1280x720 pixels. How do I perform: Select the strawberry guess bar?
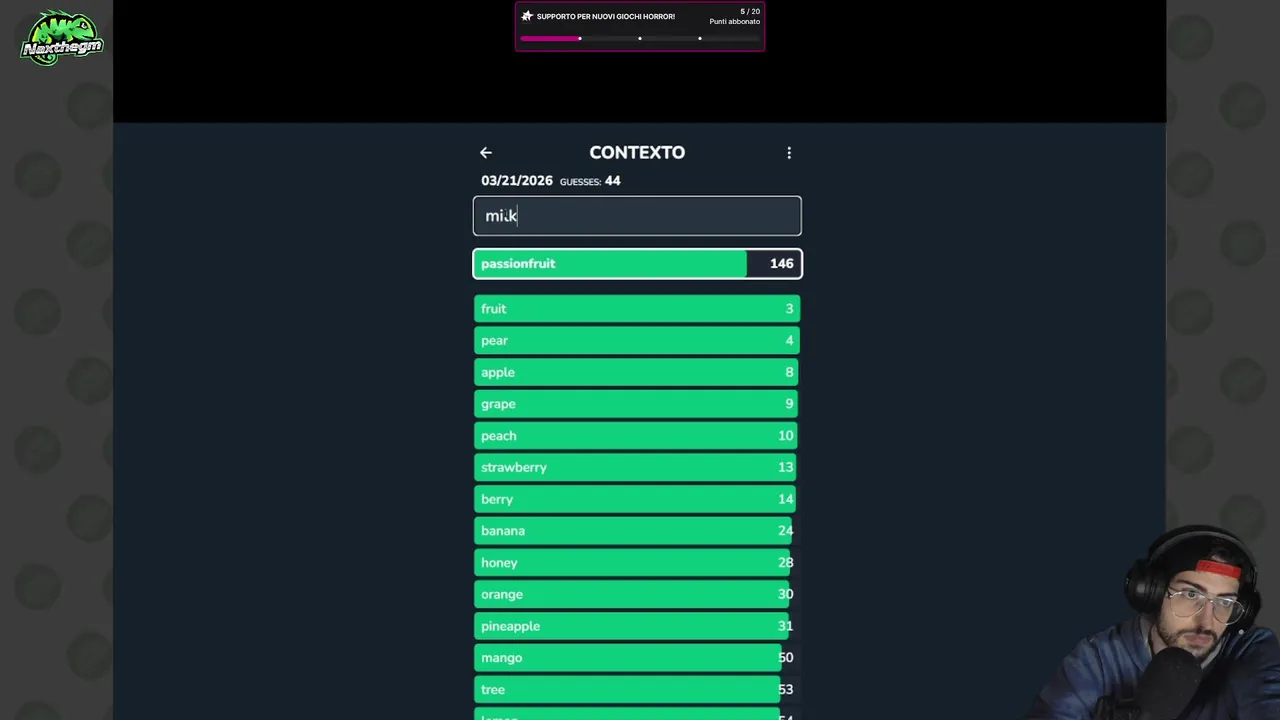point(637,467)
